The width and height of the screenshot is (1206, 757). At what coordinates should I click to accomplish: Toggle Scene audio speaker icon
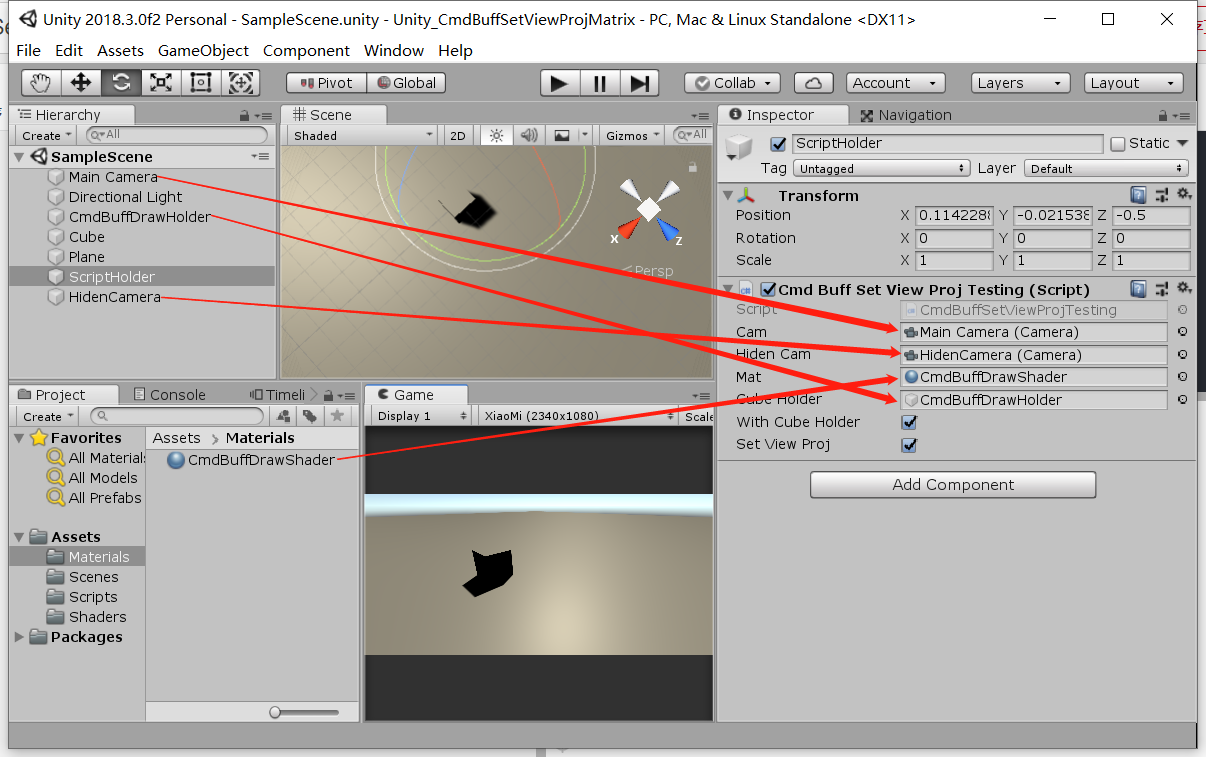coord(529,135)
